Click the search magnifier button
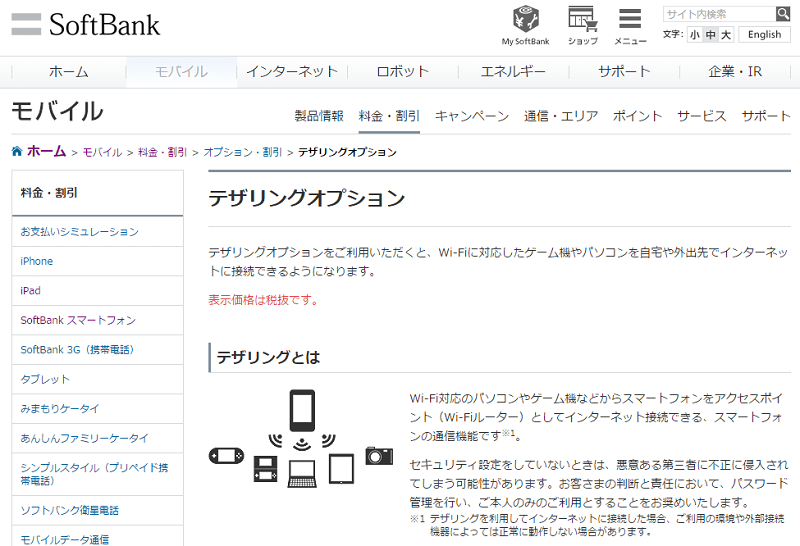800x546 pixels. (783, 14)
